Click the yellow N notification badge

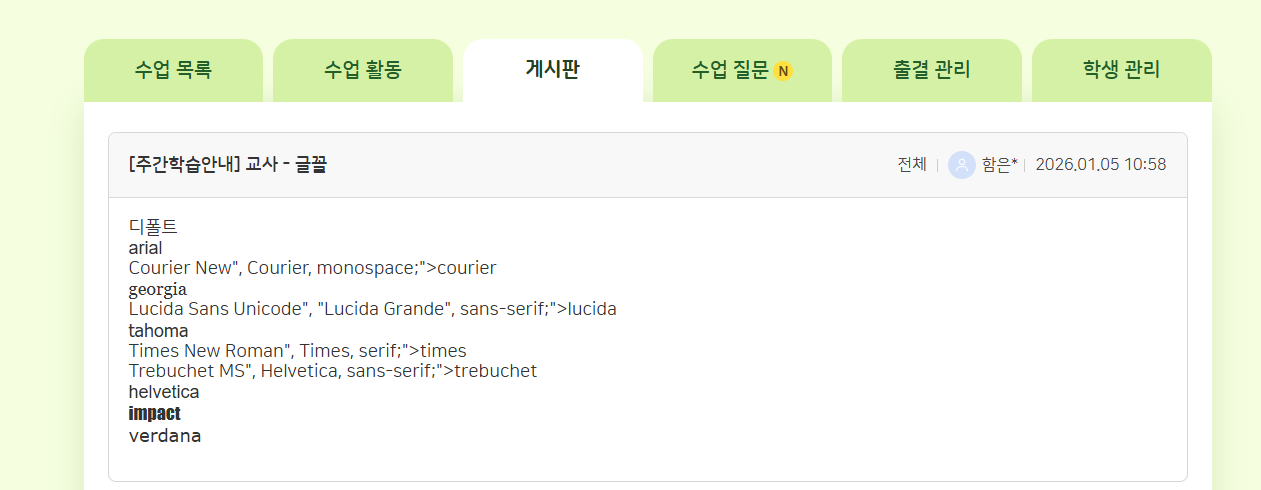tap(783, 71)
